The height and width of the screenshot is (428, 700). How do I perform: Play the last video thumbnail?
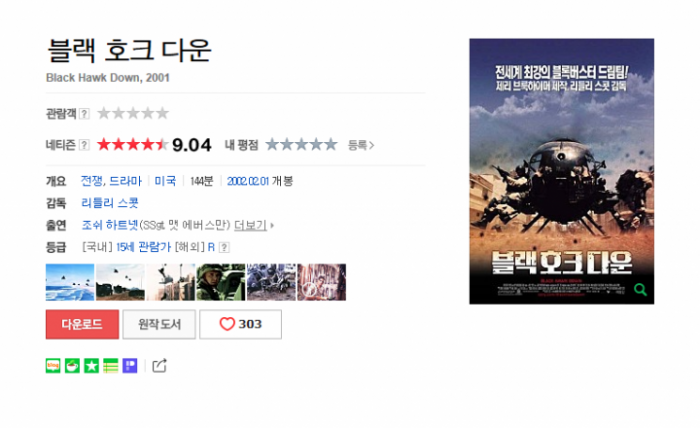pos(321,282)
